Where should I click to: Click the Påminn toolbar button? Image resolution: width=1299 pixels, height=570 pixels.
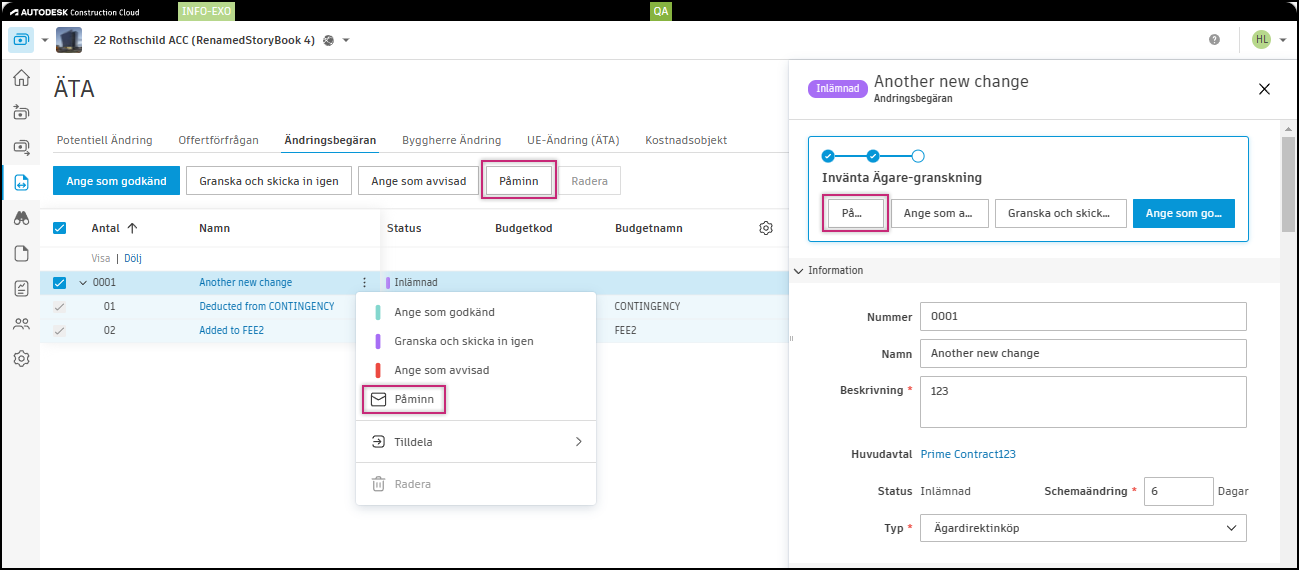click(x=519, y=181)
